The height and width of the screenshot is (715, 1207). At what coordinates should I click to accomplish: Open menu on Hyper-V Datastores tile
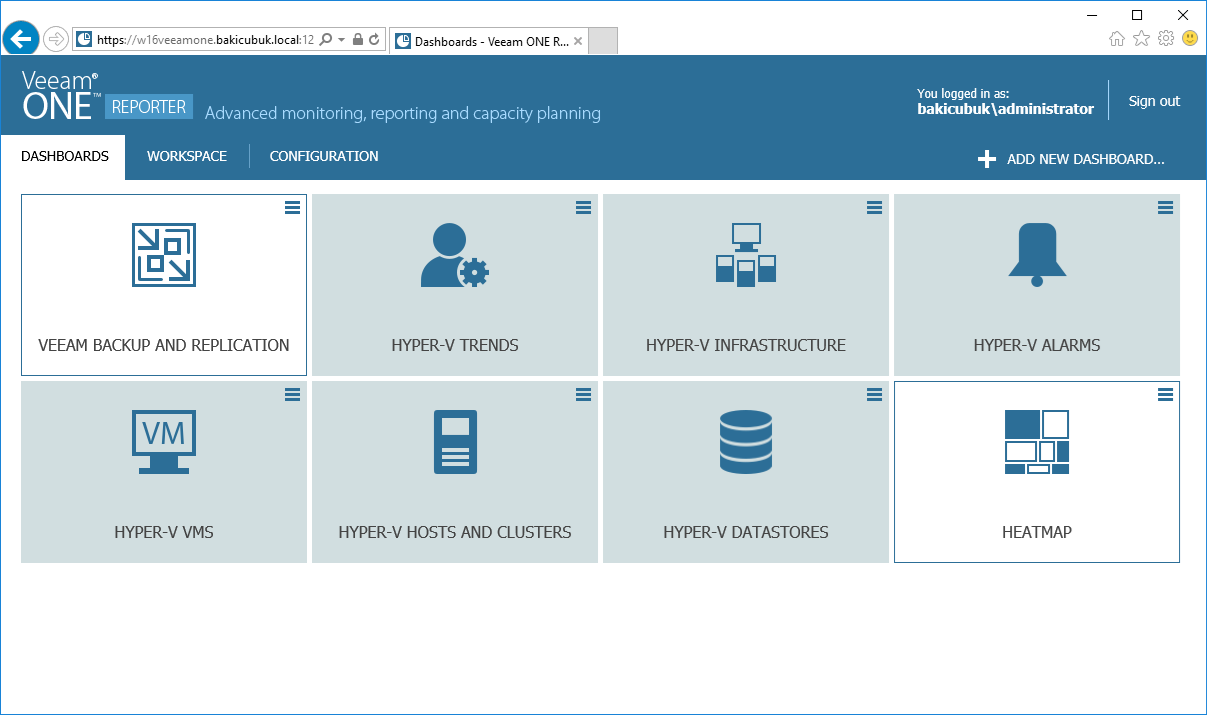click(x=874, y=394)
